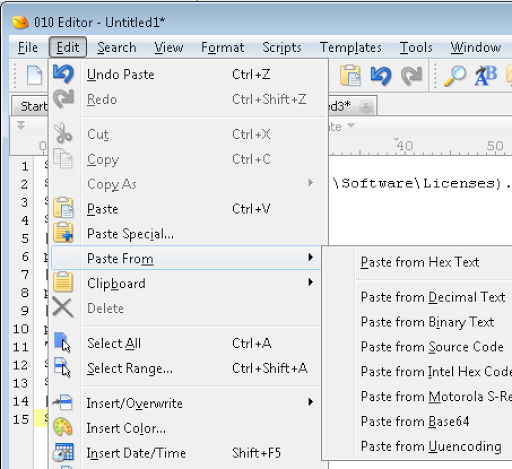
Task: Click the Select All icon
Action: click(x=62, y=342)
